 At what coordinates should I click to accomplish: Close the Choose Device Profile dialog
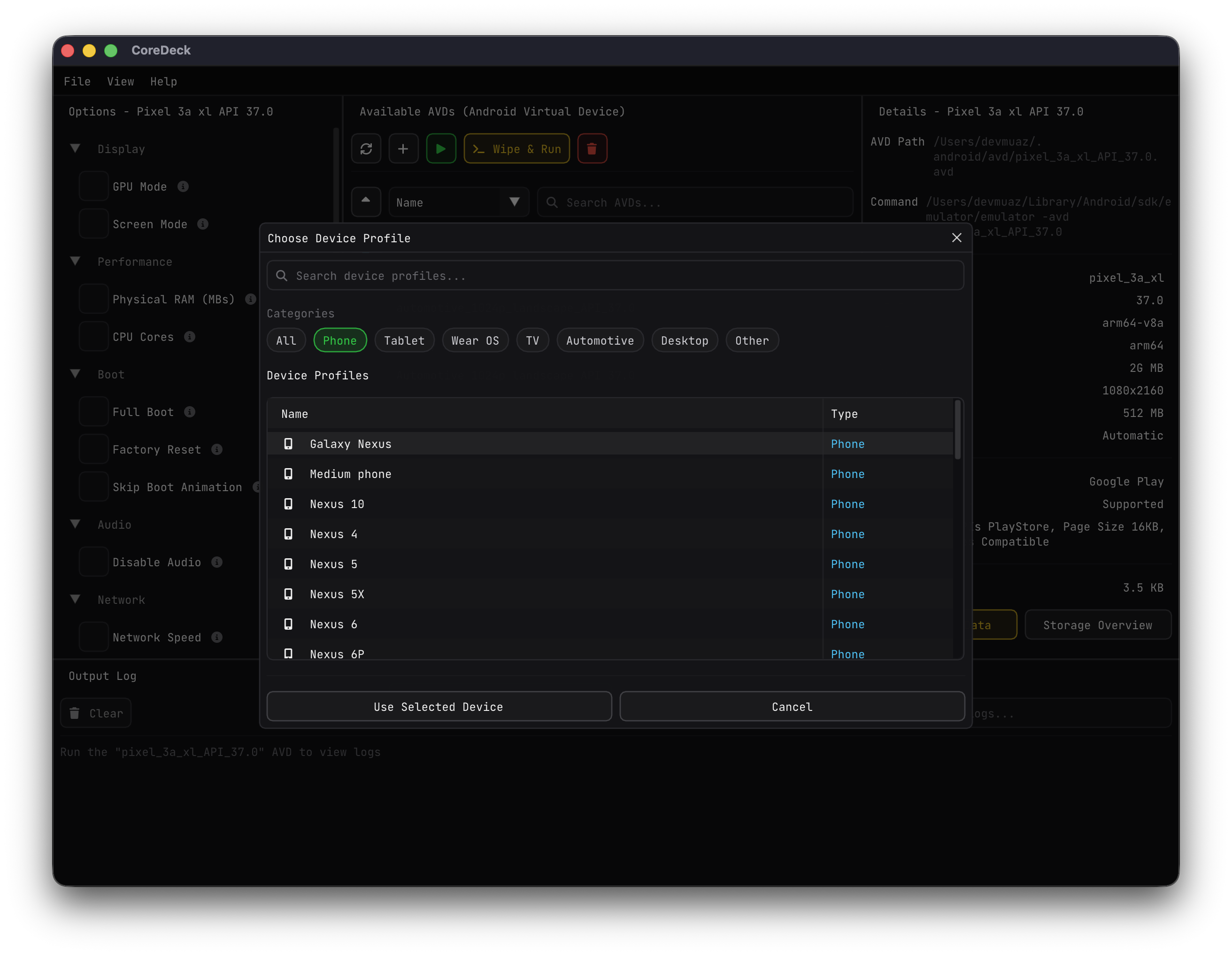(956, 238)
